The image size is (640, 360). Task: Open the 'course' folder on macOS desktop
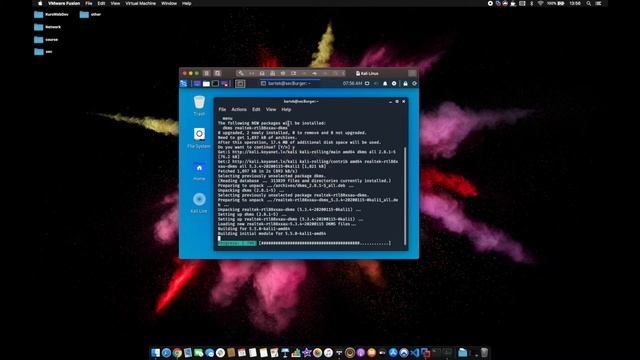[46, 40]
